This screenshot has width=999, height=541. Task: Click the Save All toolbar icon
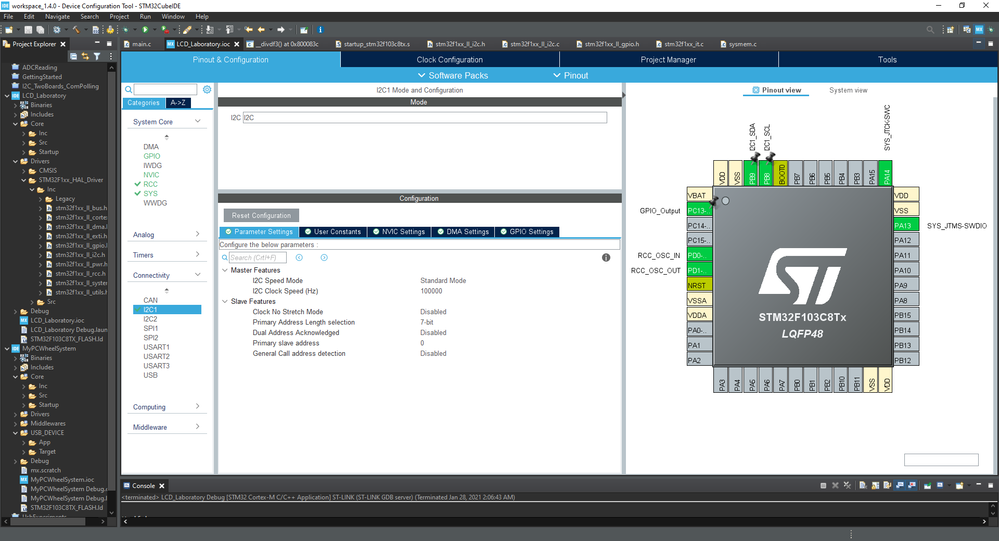click(40, 29)
